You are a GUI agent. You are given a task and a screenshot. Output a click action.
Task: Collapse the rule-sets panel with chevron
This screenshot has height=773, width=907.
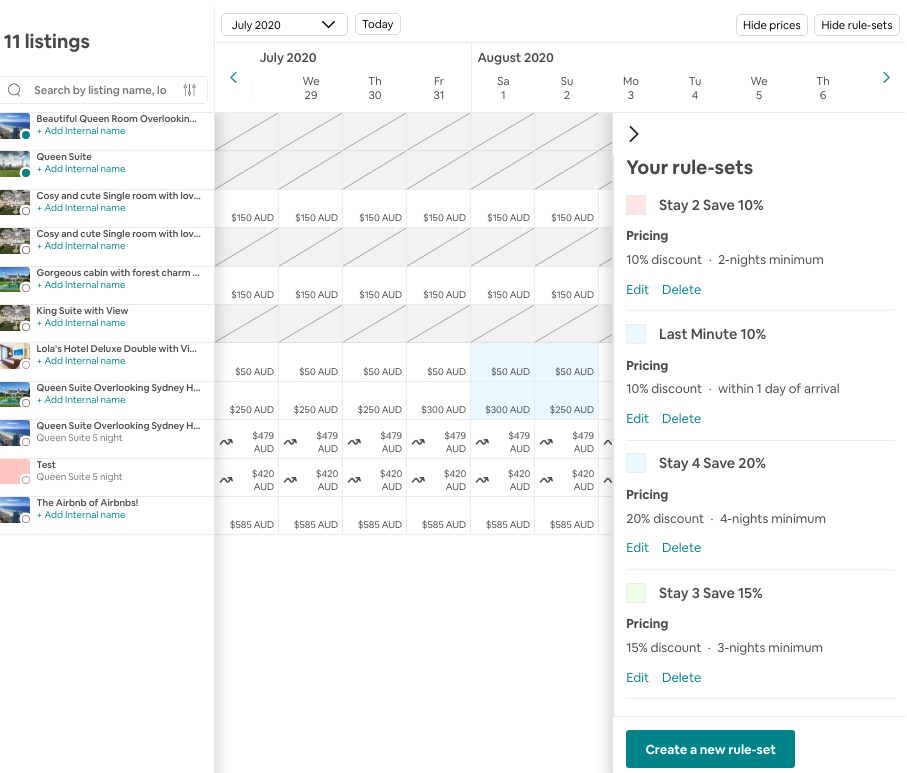point(633,134)
